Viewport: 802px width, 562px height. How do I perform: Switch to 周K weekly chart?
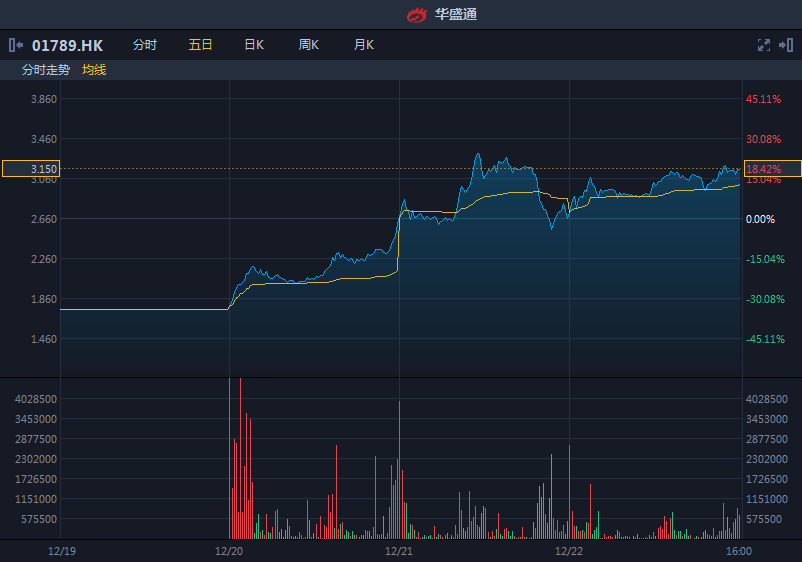pyautogui.click(x=308, y=45)
